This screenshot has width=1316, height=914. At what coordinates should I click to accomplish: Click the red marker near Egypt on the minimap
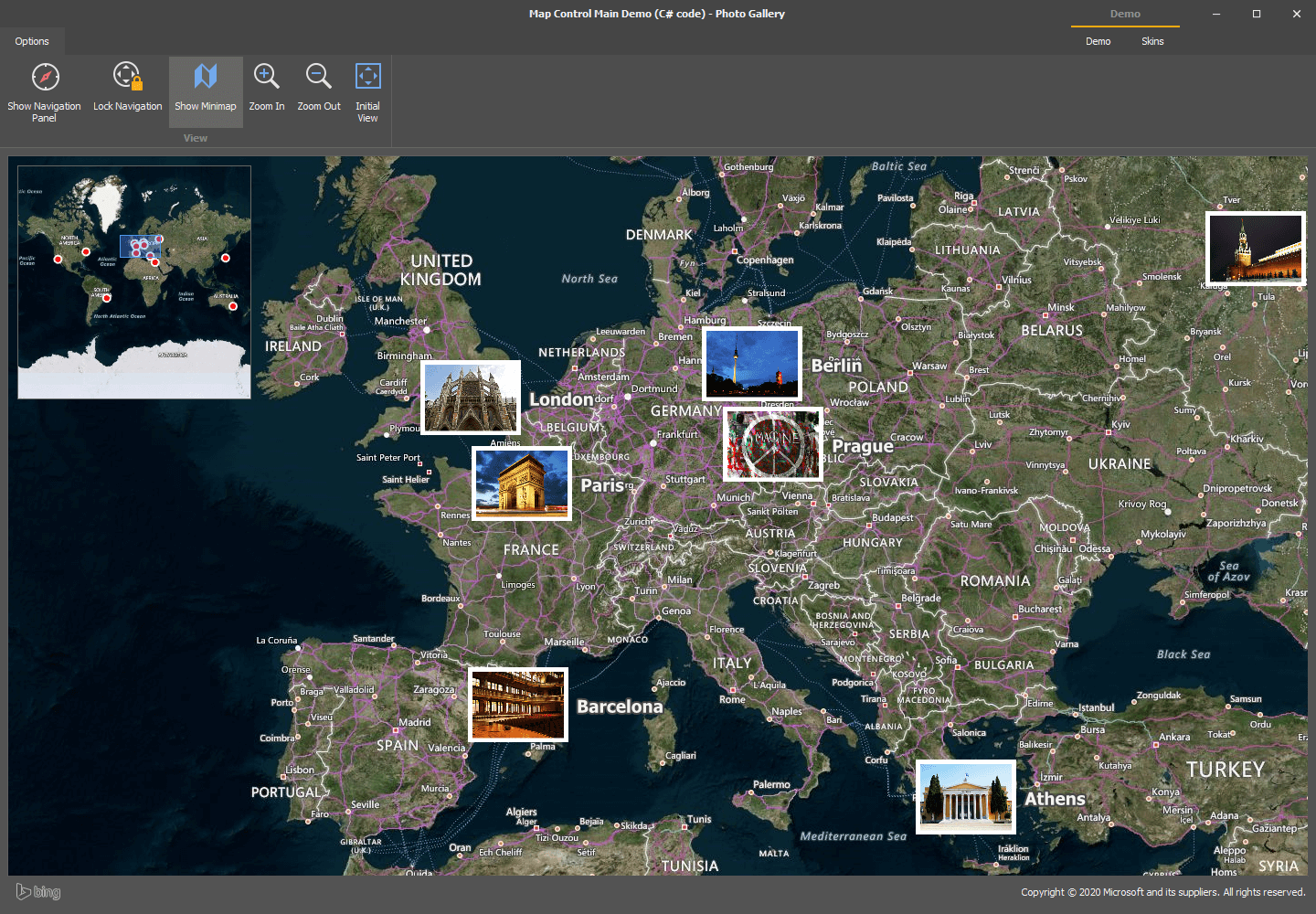(155, 261)
